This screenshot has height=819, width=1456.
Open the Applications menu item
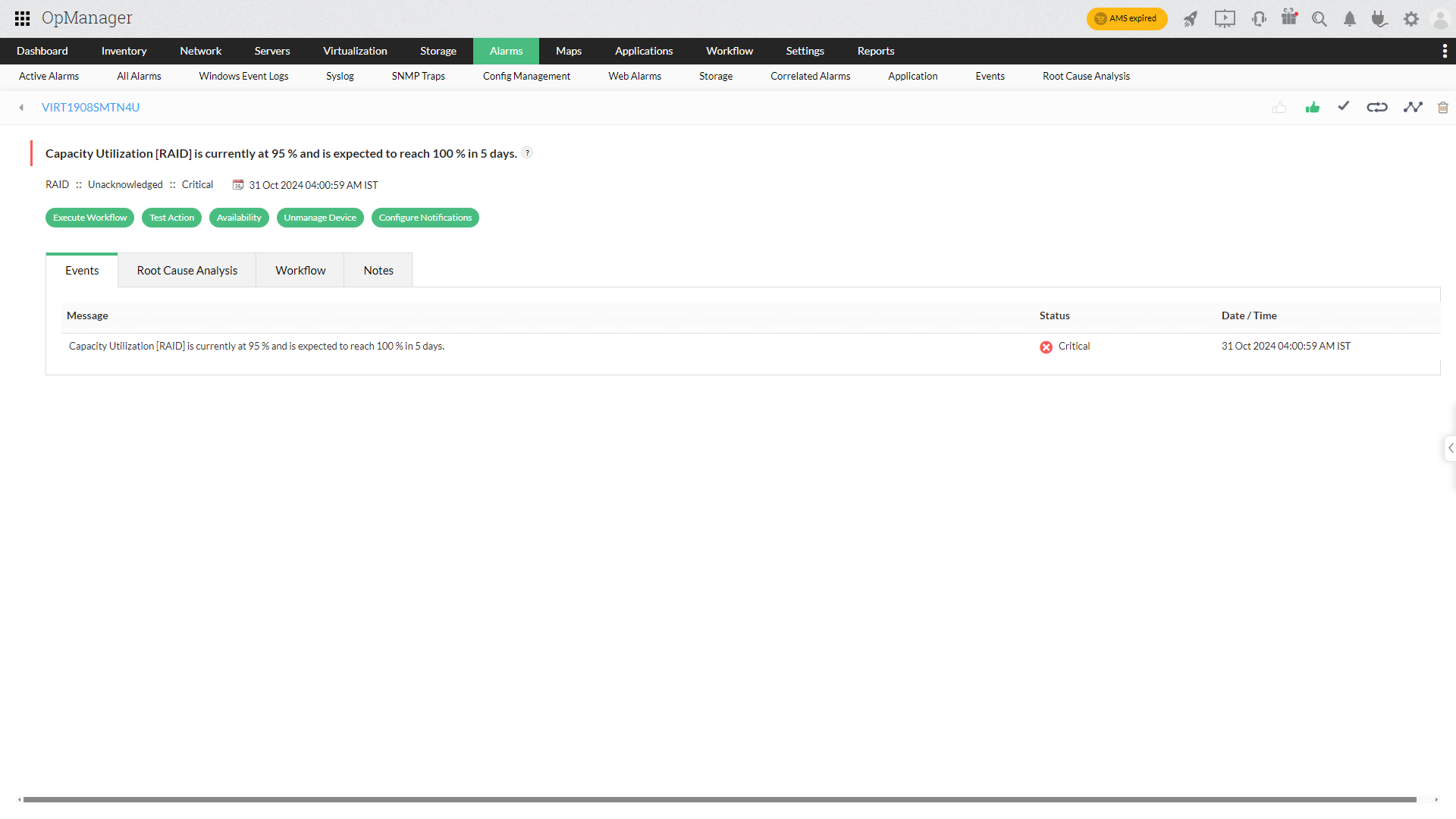click(x=644, y=51)
